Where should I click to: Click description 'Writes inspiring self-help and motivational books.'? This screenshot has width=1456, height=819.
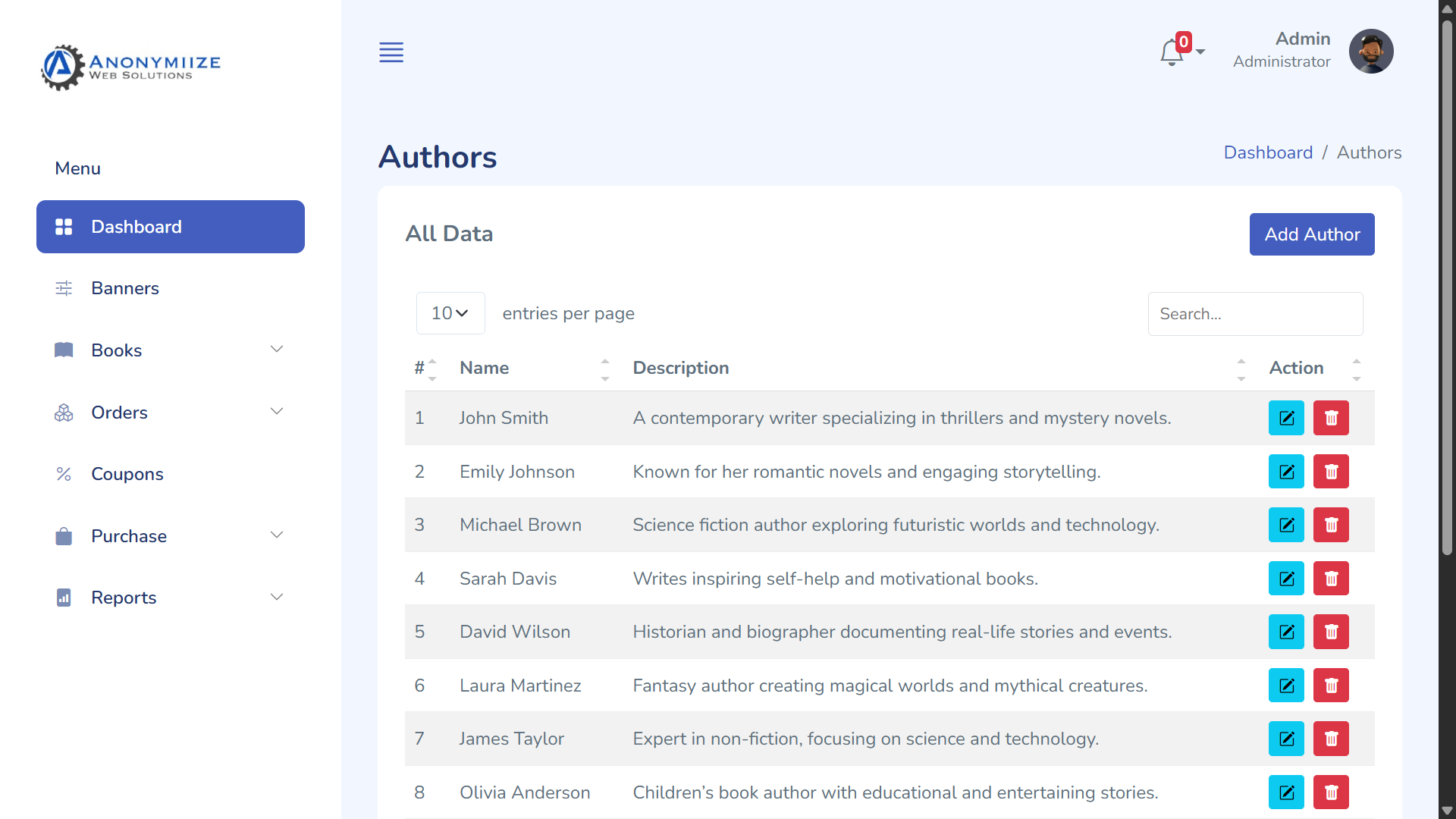pyautogui.click(x=835, y=579)
